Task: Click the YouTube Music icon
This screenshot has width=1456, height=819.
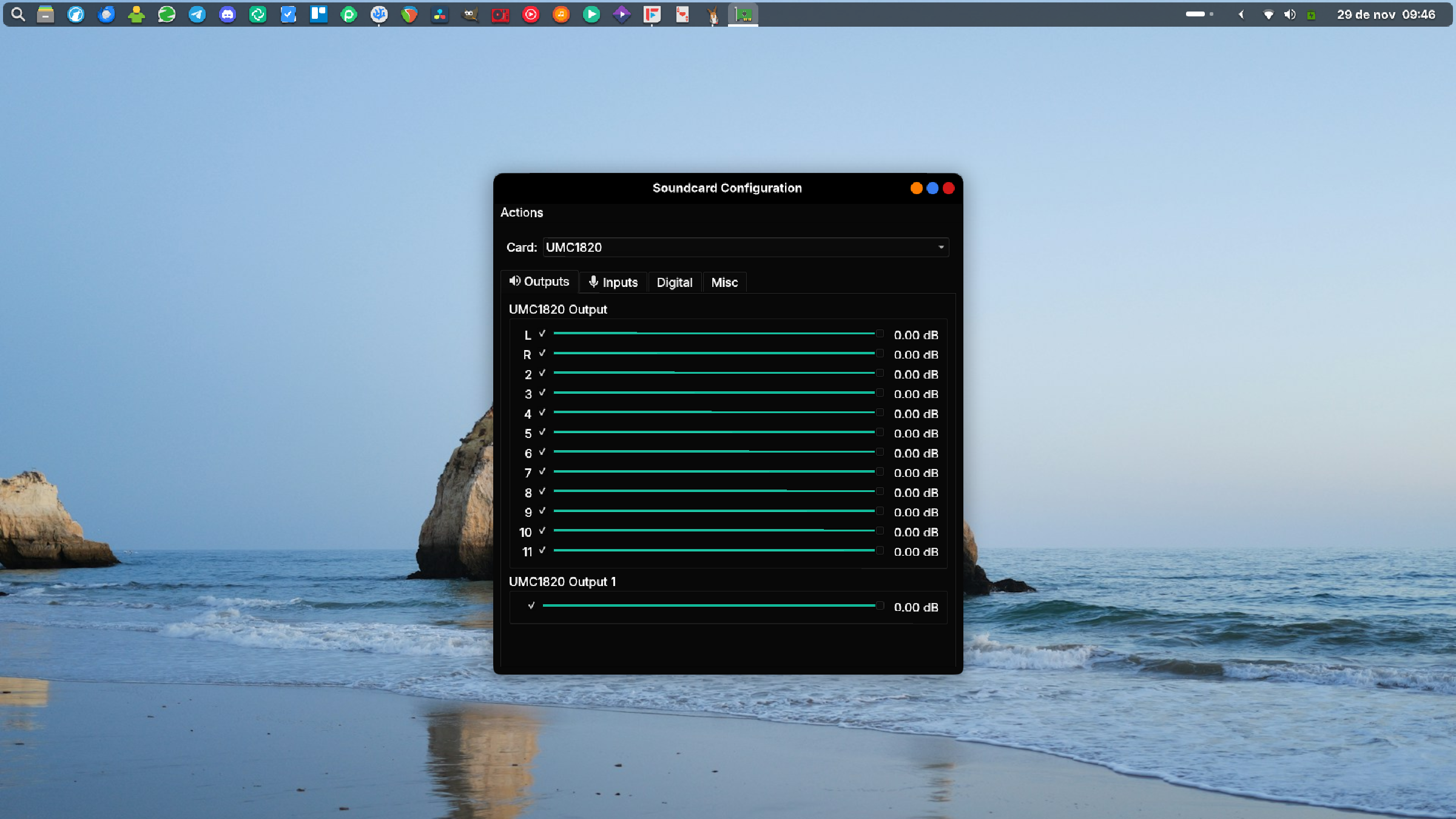Action: [531, 14]
